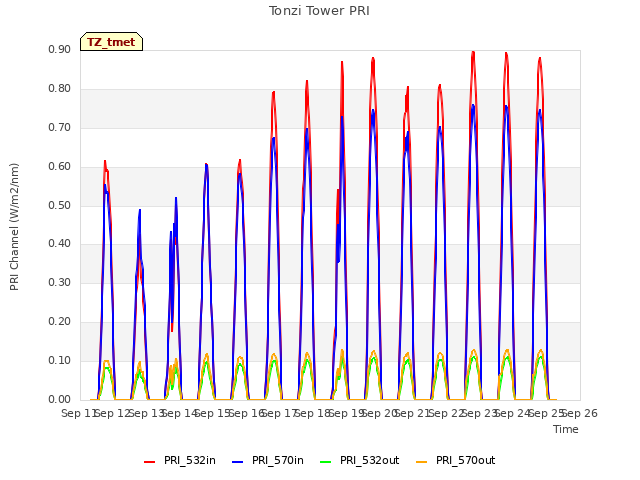Screen dimensions: 640x480
Task: Toggle the PRI_570in legend entry
Action: [268, 461]
